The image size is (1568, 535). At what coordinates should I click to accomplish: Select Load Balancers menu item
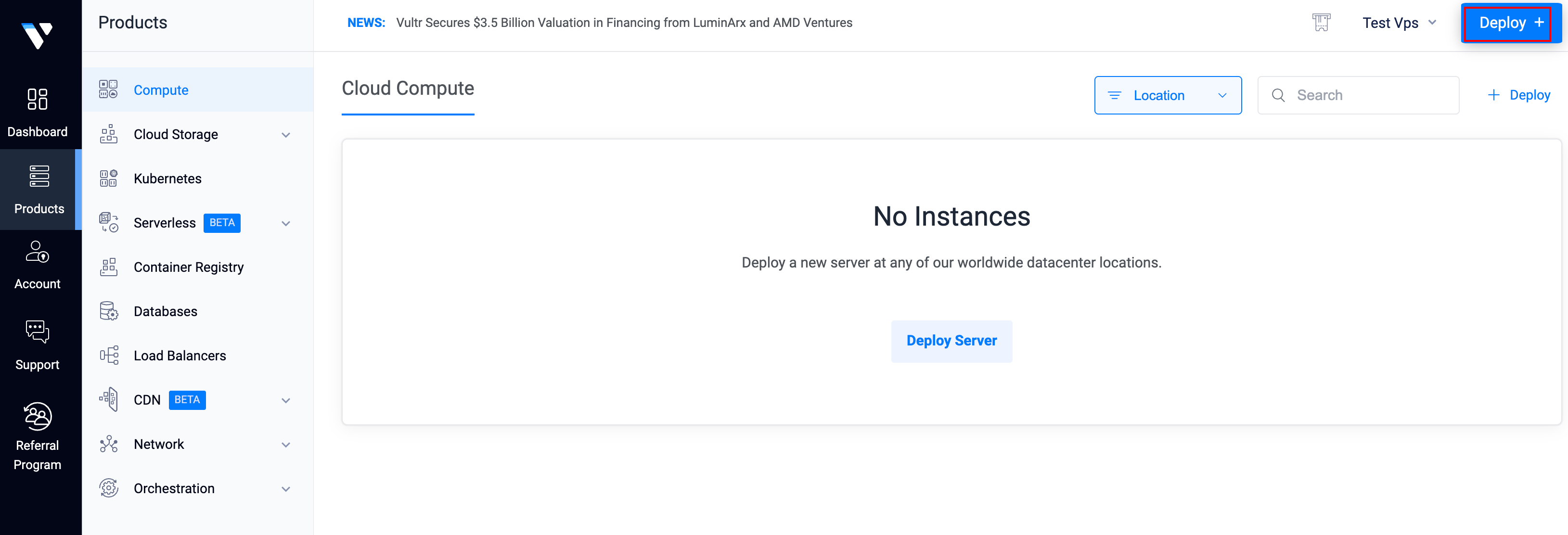[198, 356]
